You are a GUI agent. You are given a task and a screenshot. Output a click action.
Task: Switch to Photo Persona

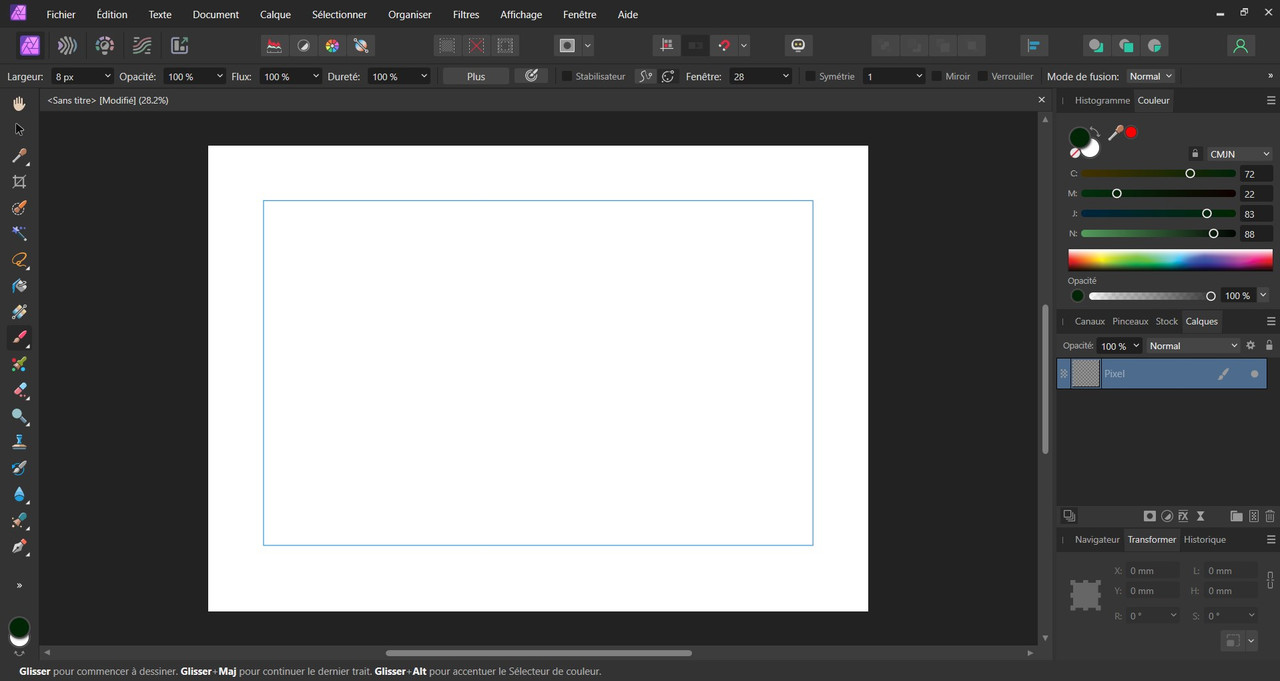click(29, 45)
